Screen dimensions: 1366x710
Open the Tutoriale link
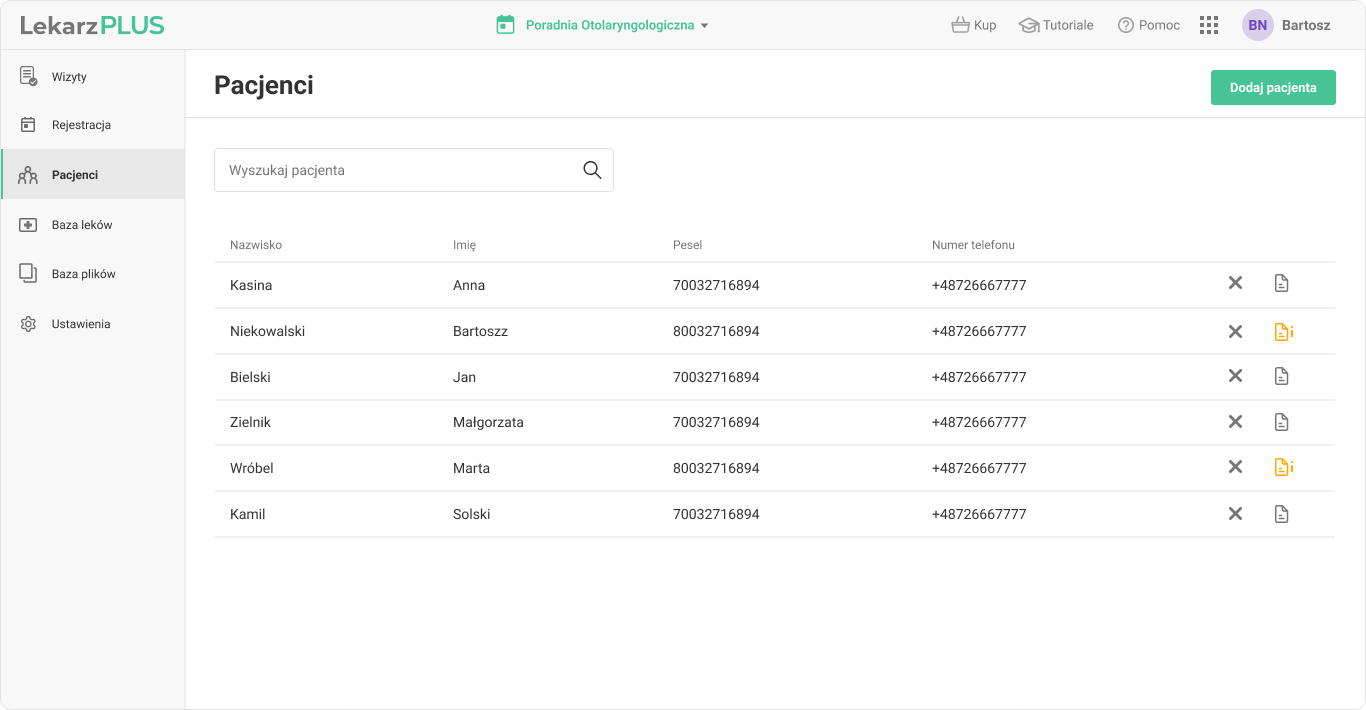[1056, 25]
